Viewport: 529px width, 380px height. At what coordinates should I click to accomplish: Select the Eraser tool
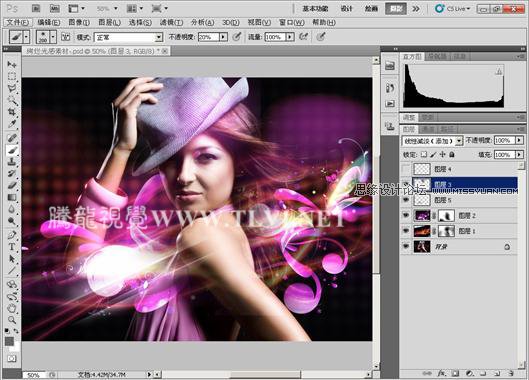[12, 185]
